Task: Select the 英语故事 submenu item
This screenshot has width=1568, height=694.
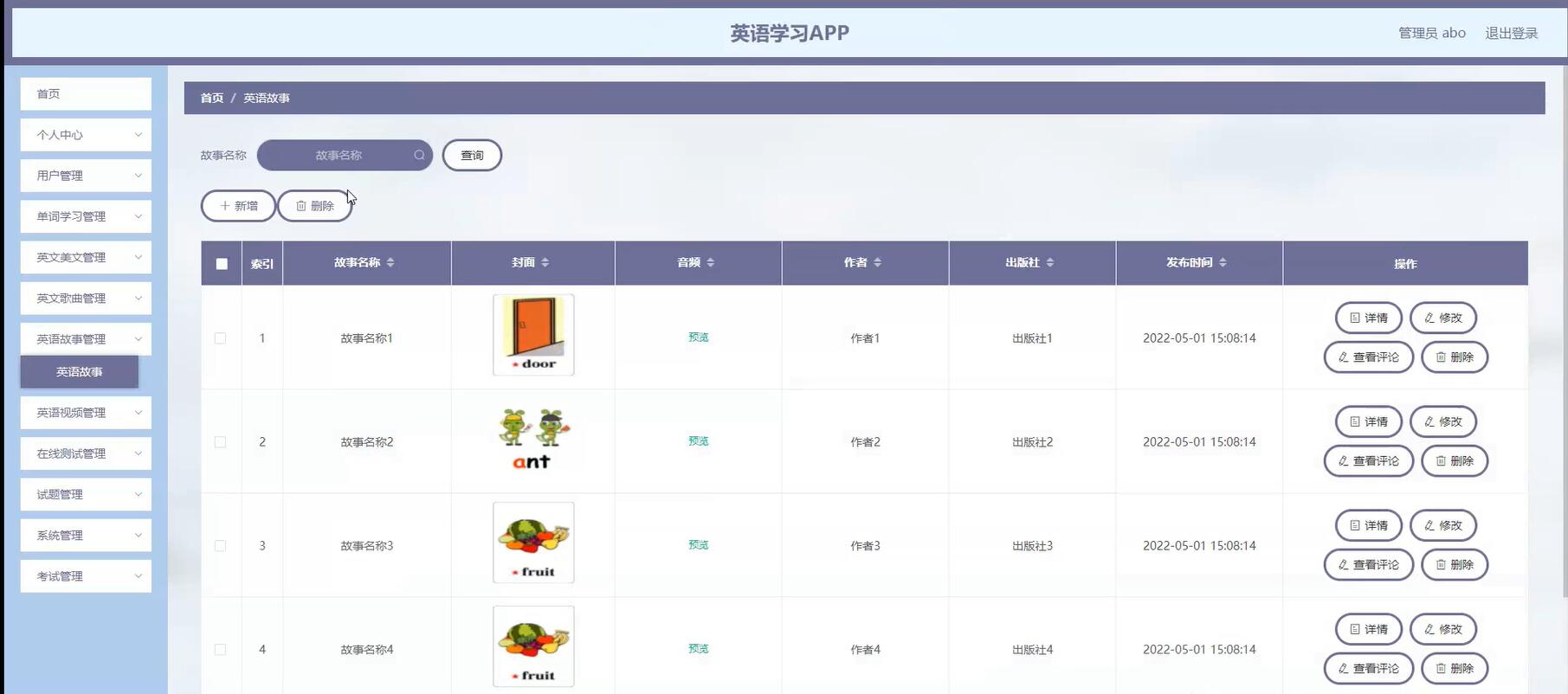Action: (x=80, y=372)
